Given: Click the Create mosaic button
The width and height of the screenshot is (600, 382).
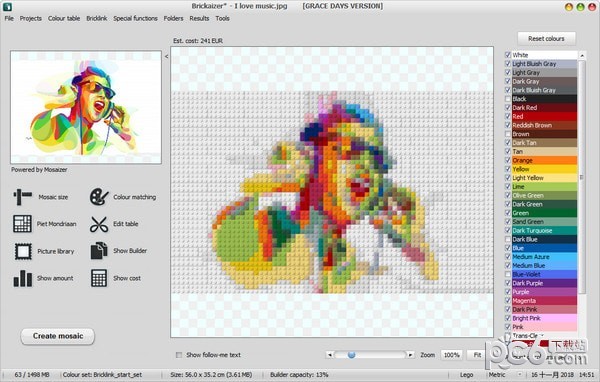Looking at the screenshot, I should 58,336.
